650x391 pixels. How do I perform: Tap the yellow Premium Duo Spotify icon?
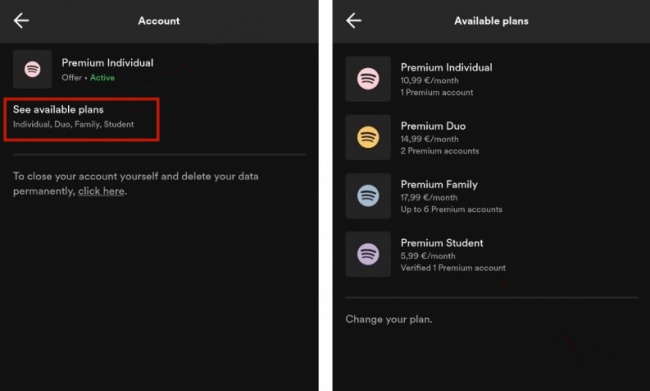click(368, 137)
